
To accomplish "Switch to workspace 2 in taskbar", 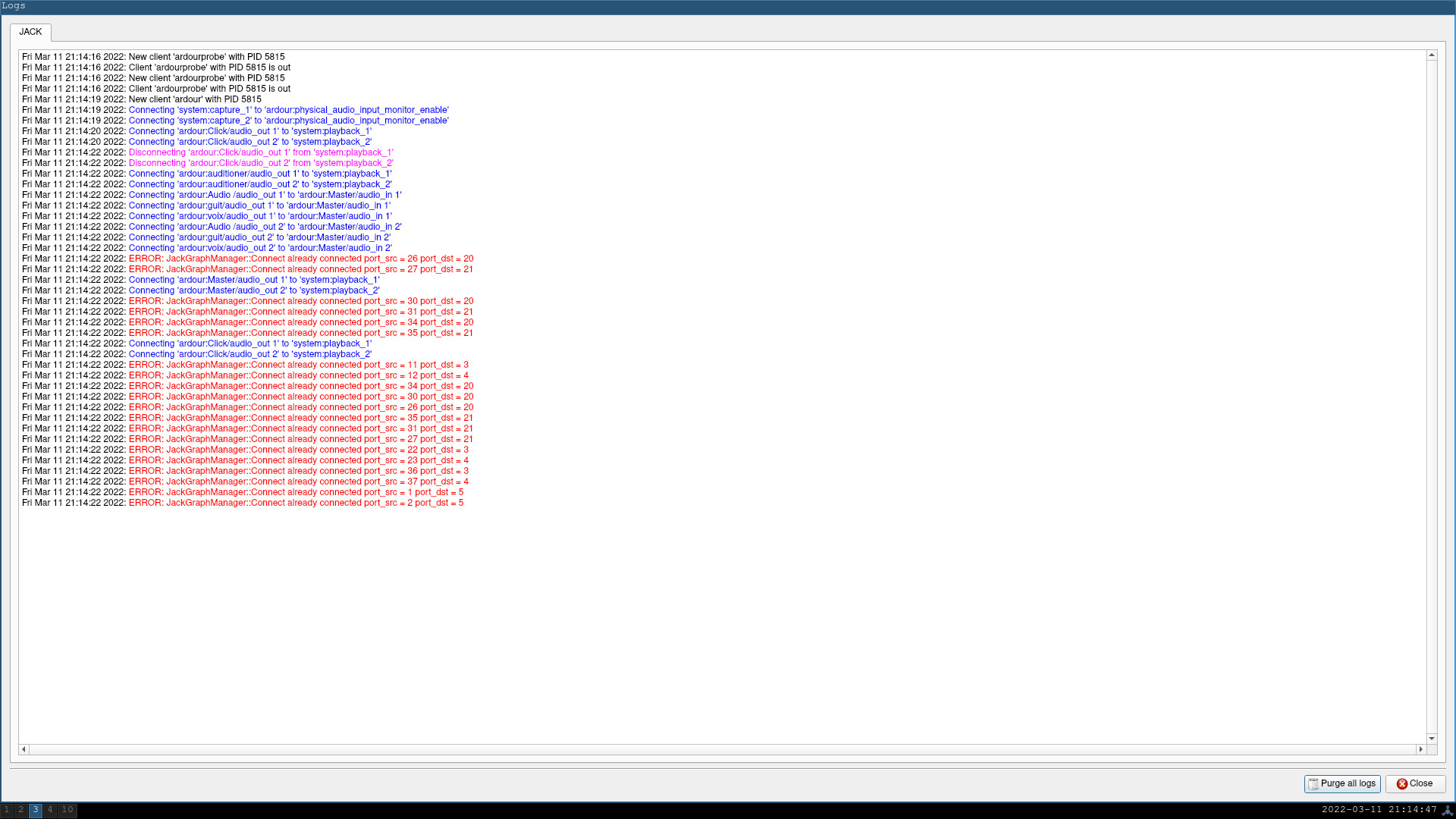I will tap(21, 810).
